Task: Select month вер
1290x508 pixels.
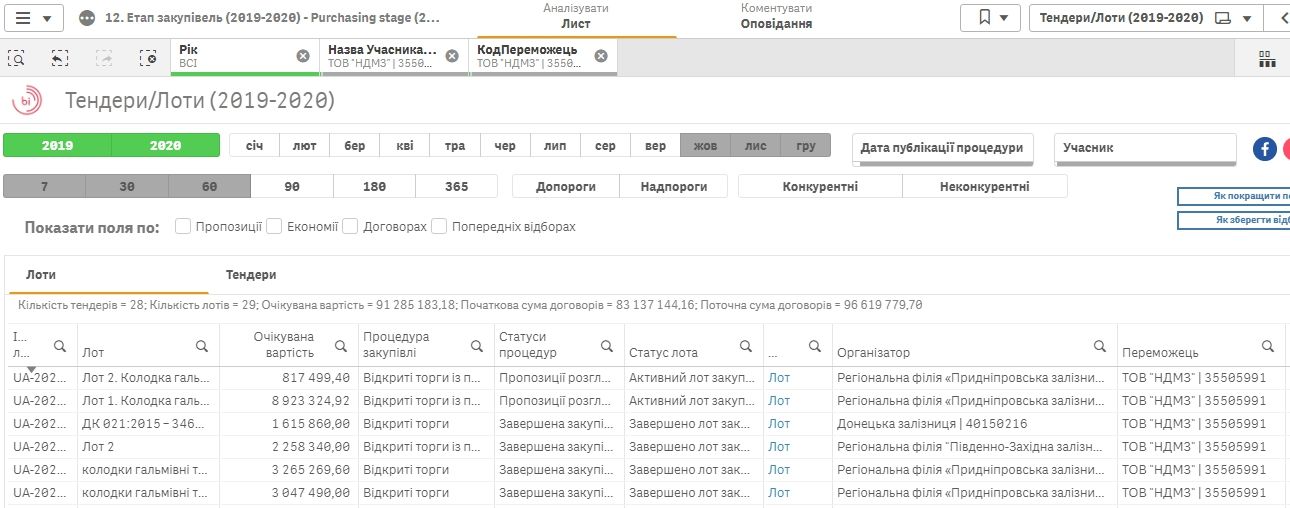Action: tap(655, 146)
